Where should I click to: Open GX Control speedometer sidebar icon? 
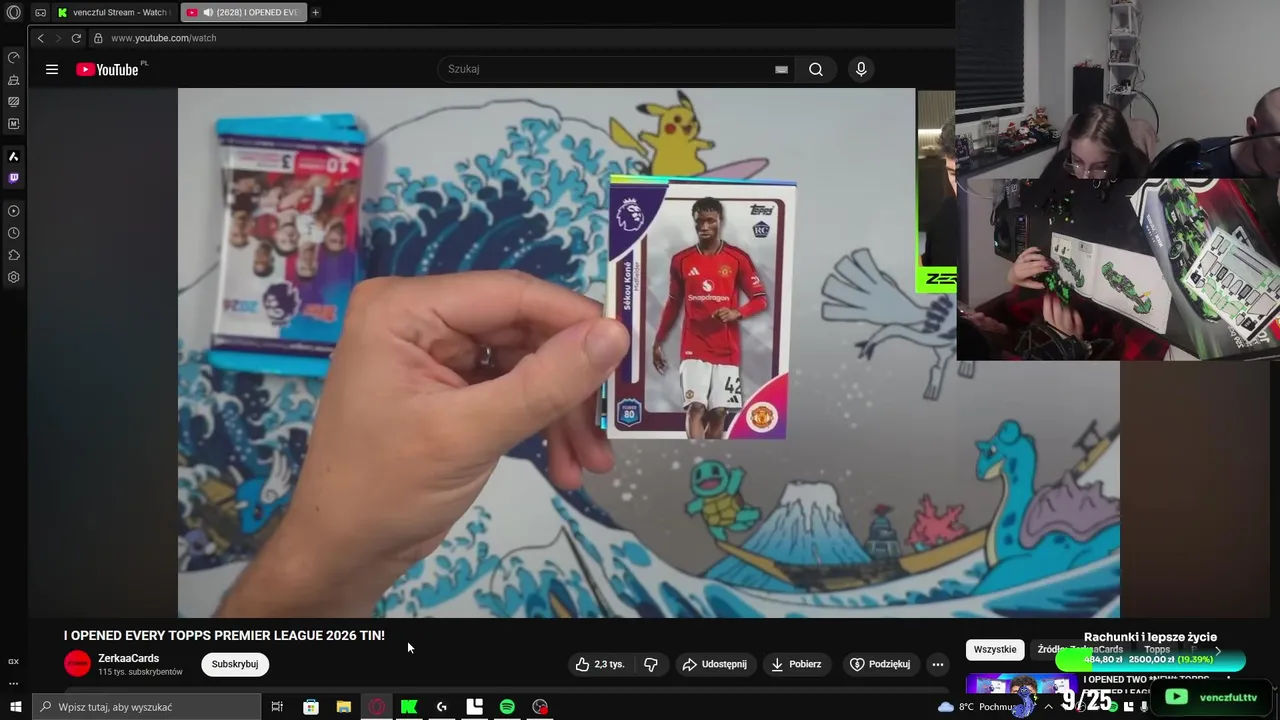click(x=14, y=57)
